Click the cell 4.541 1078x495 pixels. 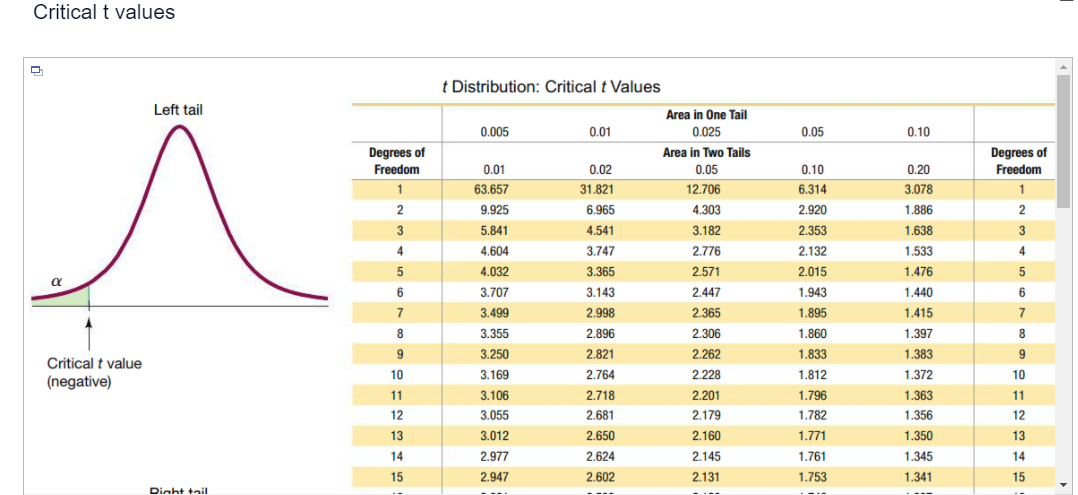tap(600, 231)
